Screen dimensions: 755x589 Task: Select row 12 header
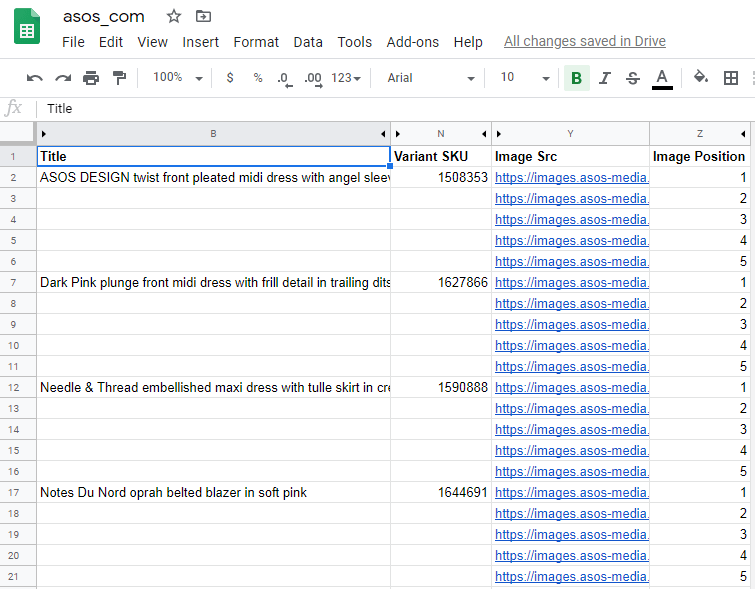(18, 388)
